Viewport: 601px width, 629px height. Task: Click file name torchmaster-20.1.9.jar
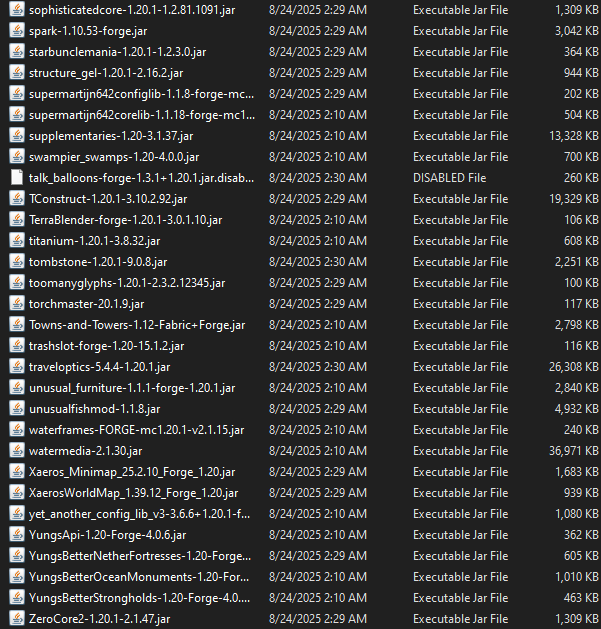[86, 304]
